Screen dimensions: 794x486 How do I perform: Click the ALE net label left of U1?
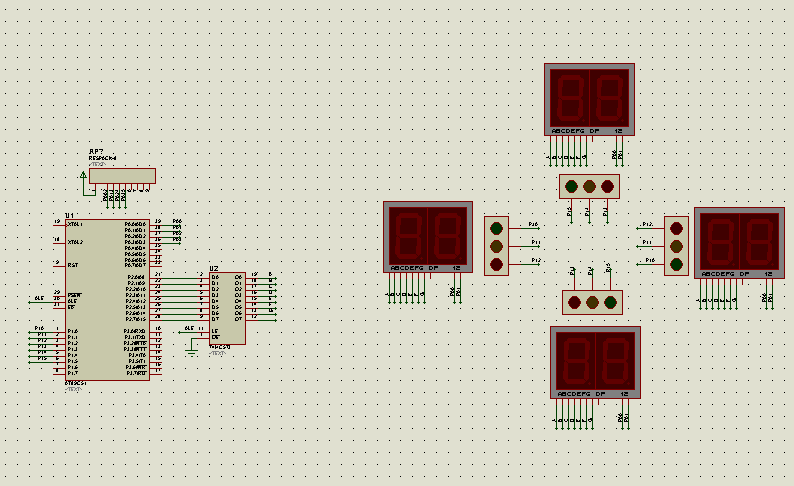pyautogui.click(x=39, y=298)
